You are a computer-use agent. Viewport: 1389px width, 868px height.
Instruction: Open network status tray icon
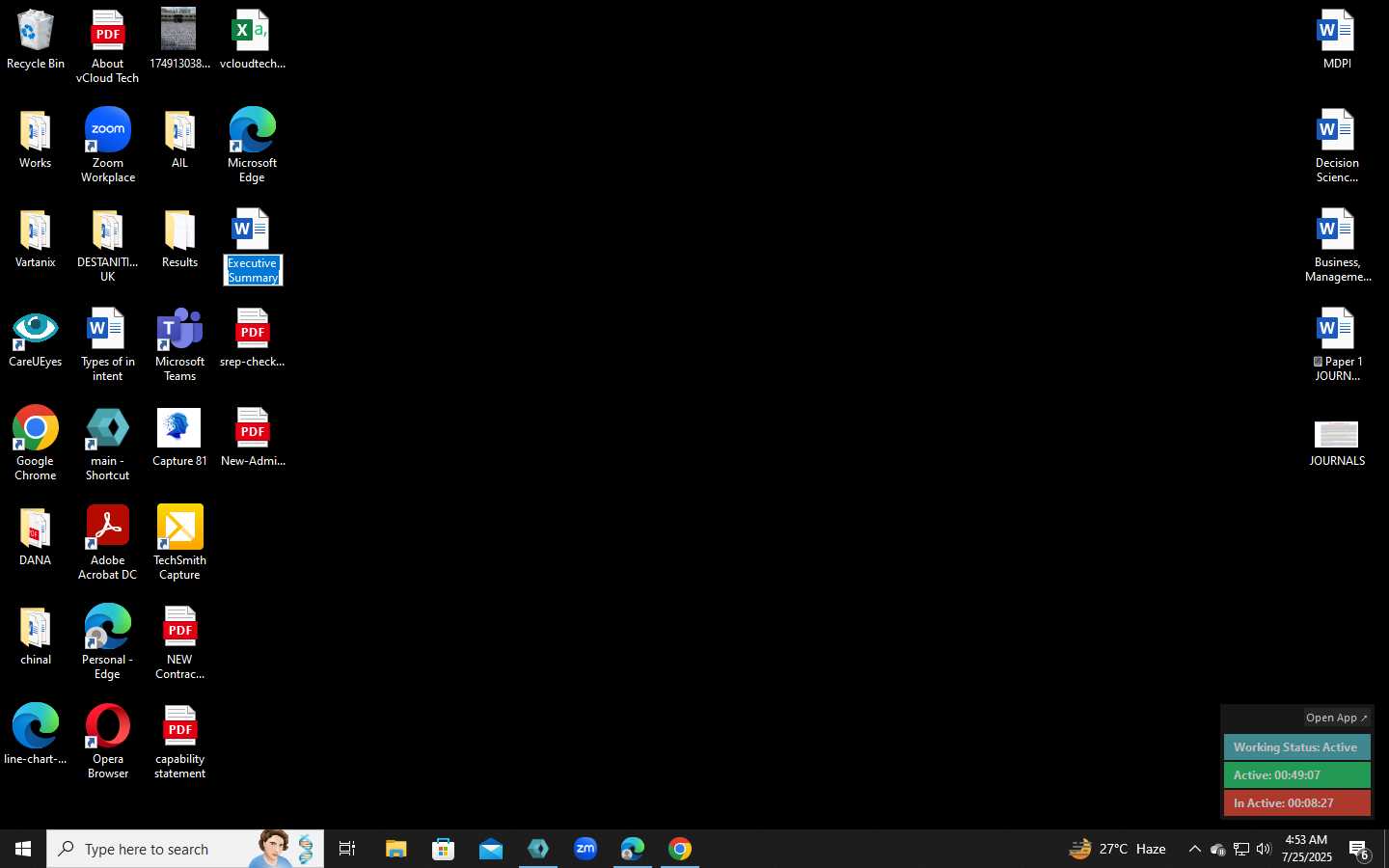pyautogui.click(x=1240, y=849)
